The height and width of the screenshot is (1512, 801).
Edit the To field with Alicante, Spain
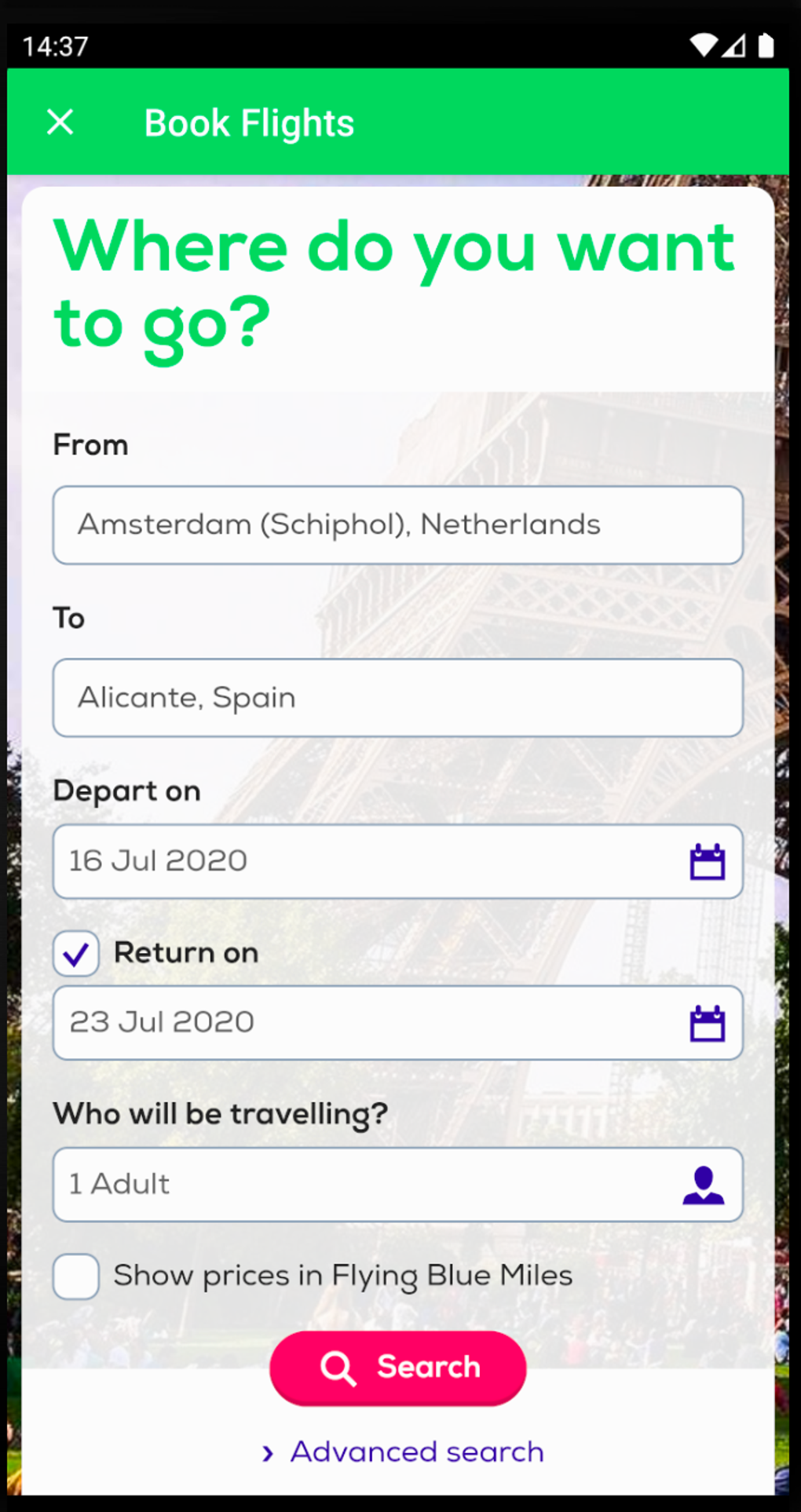[397, 698]
